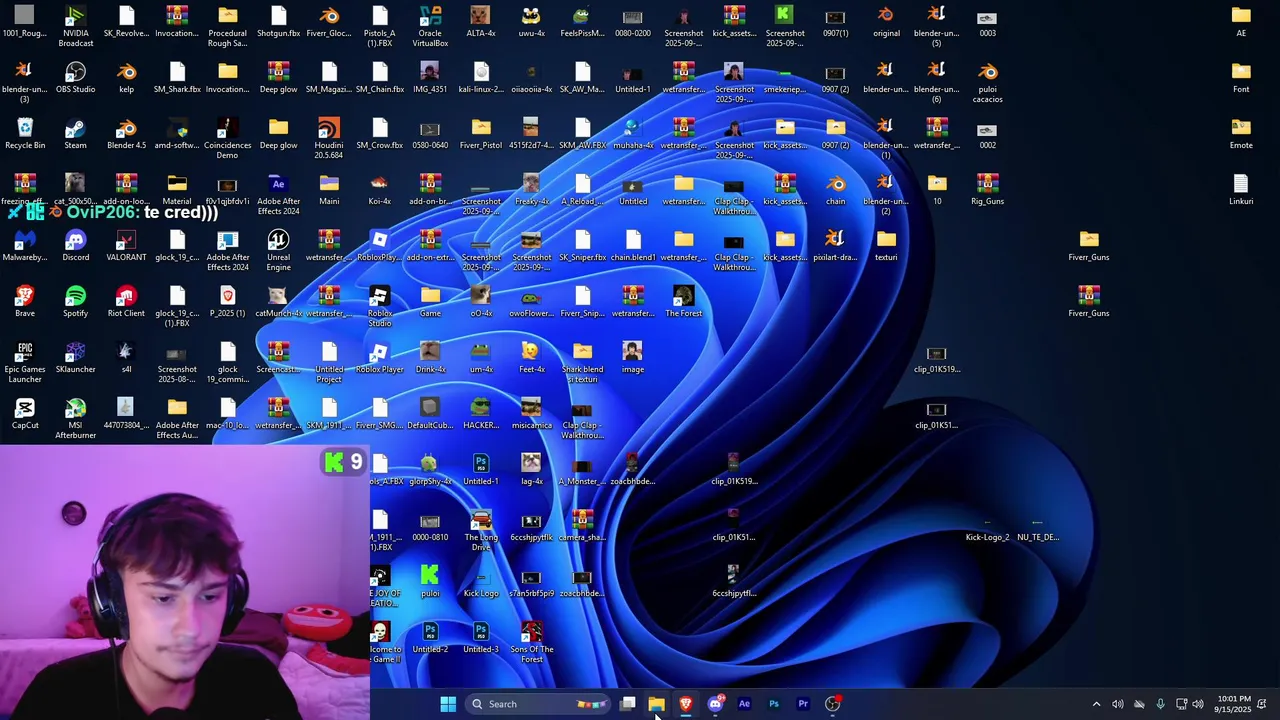This screenshot has width=1280, height=720.
Task: Select the ALTA-4x image thumbnail
Action: pyautogui.click(x=481, y=21)
